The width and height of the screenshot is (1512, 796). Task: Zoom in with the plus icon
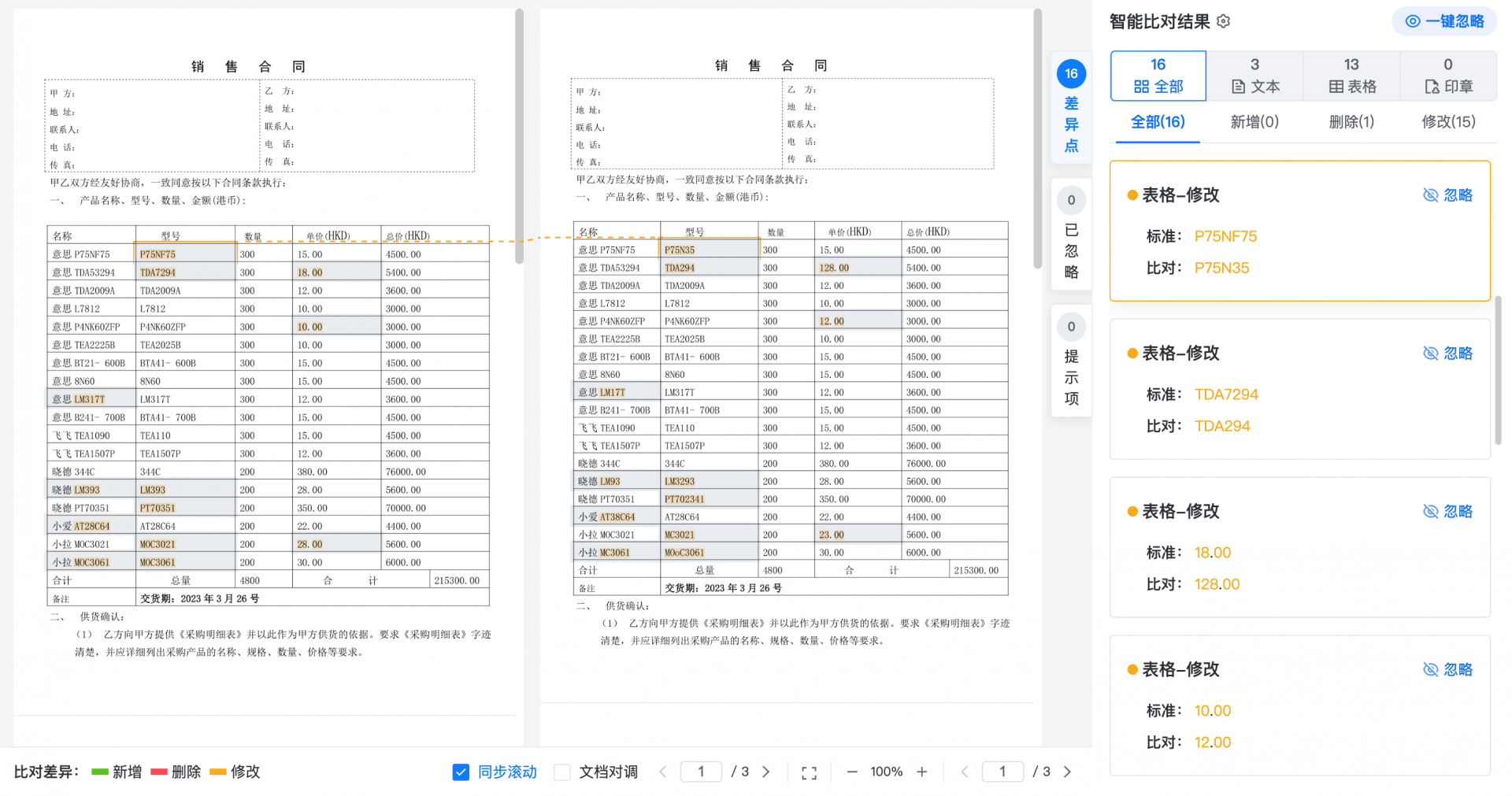tap(921, 772)
